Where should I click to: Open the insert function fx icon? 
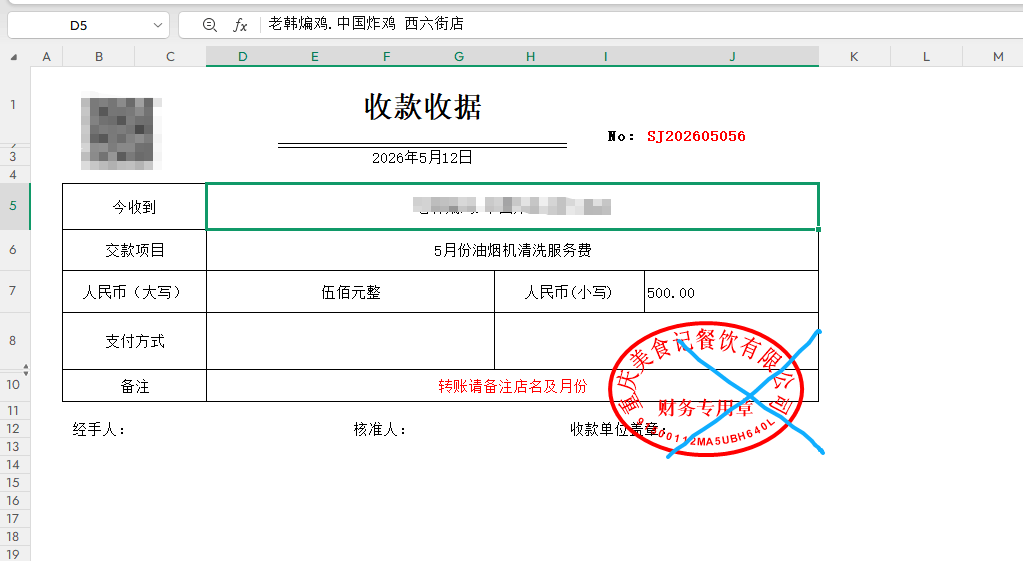(240, 25)
